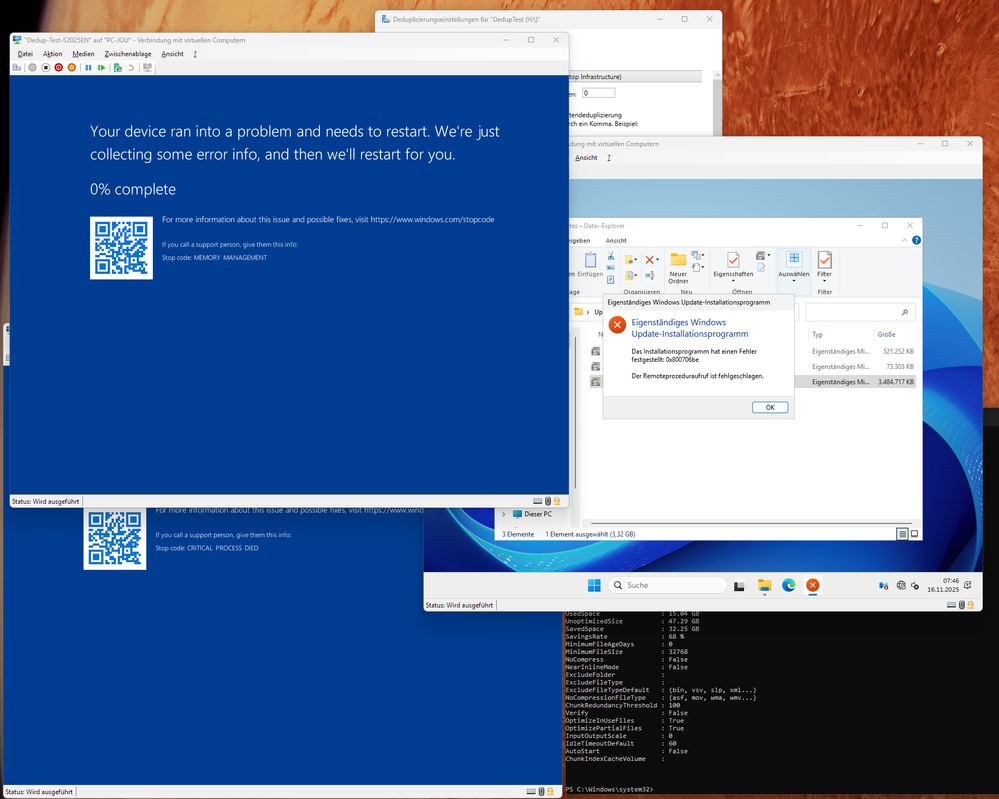The width and height of the screenshot is (999, 799).
Task: Click the QR code on CRITICAL_PROCESS_DIED bluescreen
Action: tap(115, 539)
